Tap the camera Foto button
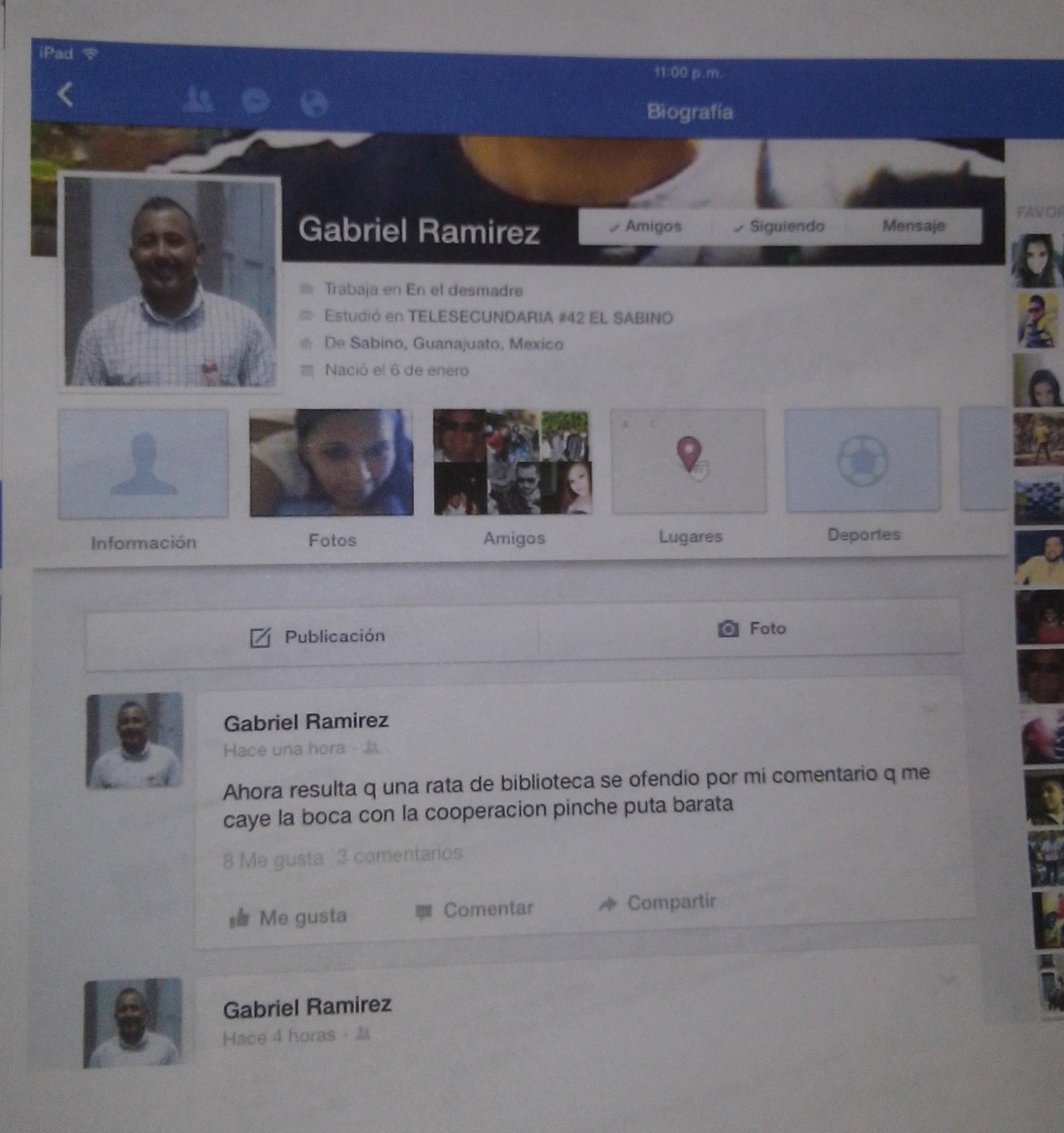Screen dimensions: 1064x1133 [727, 629]
